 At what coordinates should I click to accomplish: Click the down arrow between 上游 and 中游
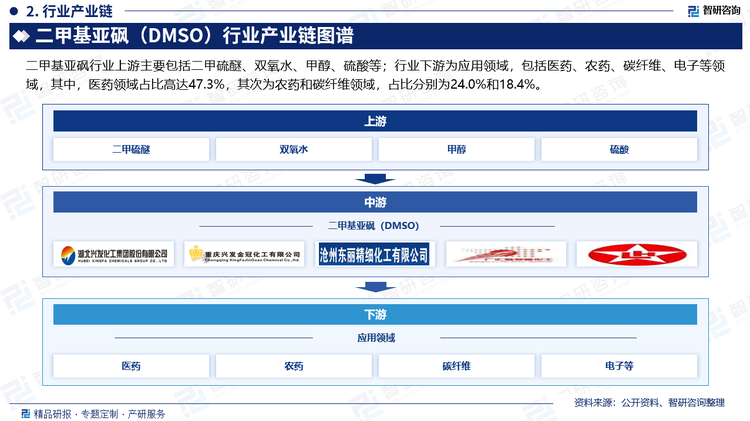click(x=375, y=179)
